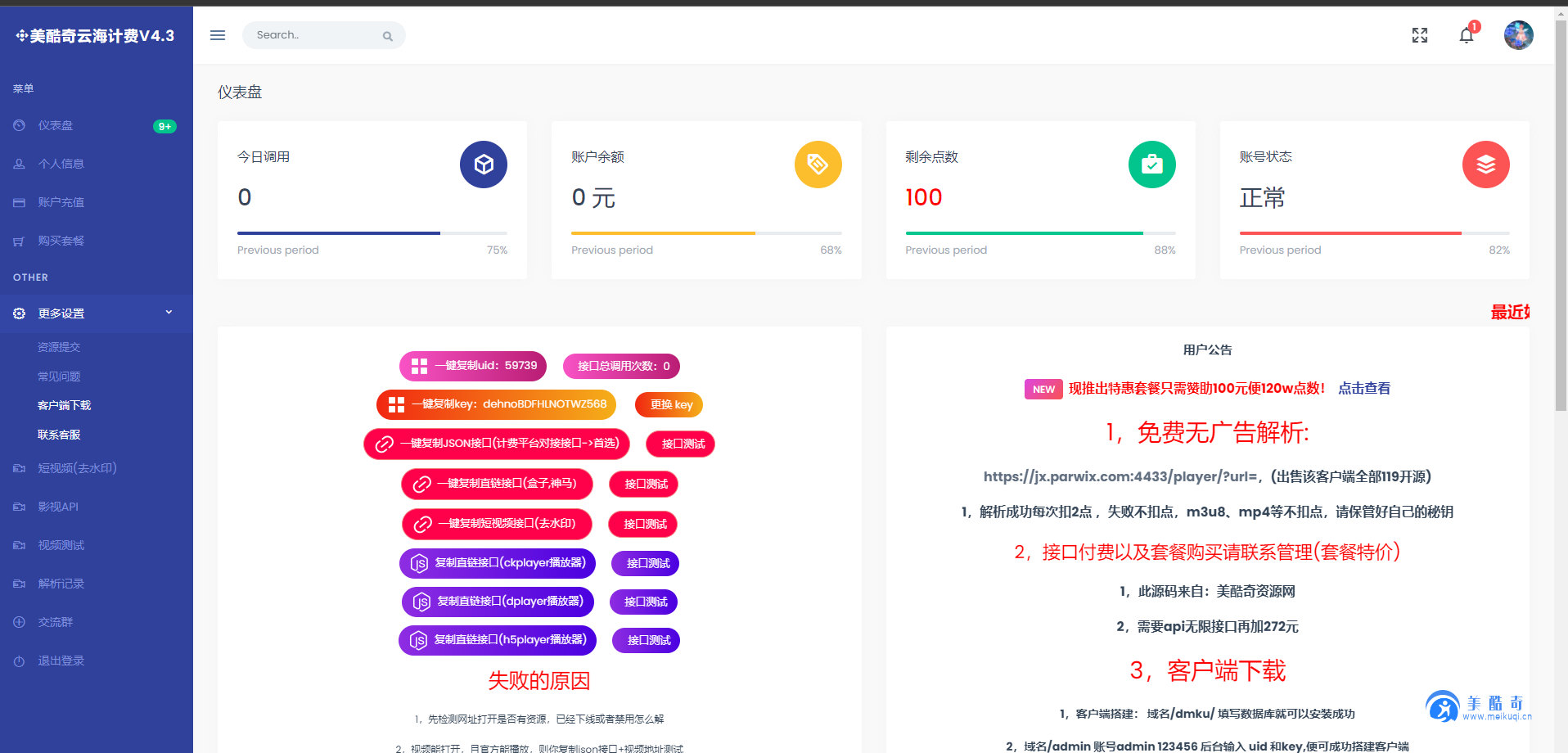Click 复制直链接口(ckplayer播放器) button

coord(498,563)
